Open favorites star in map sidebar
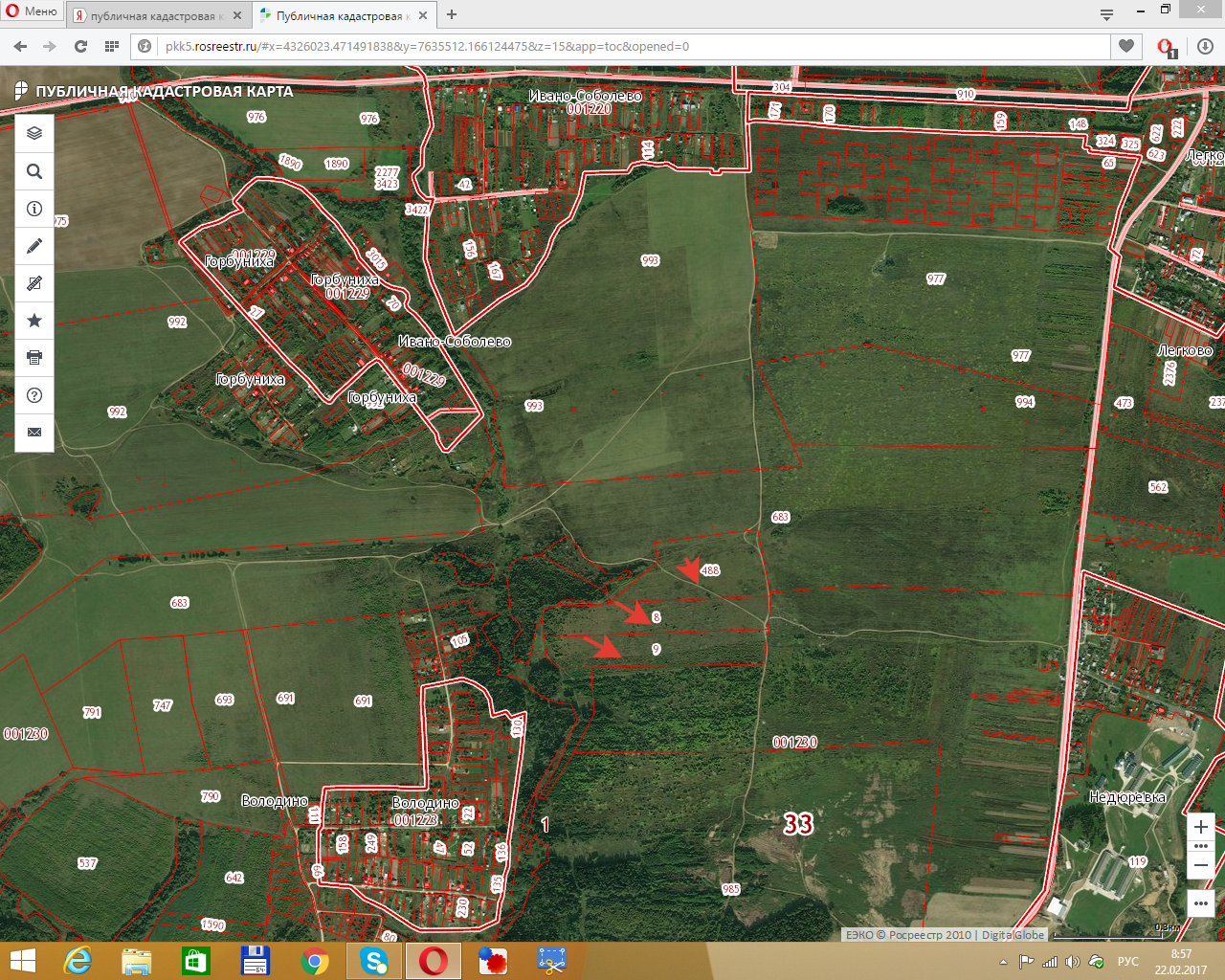1225x980 pixels. pos(34,321)
